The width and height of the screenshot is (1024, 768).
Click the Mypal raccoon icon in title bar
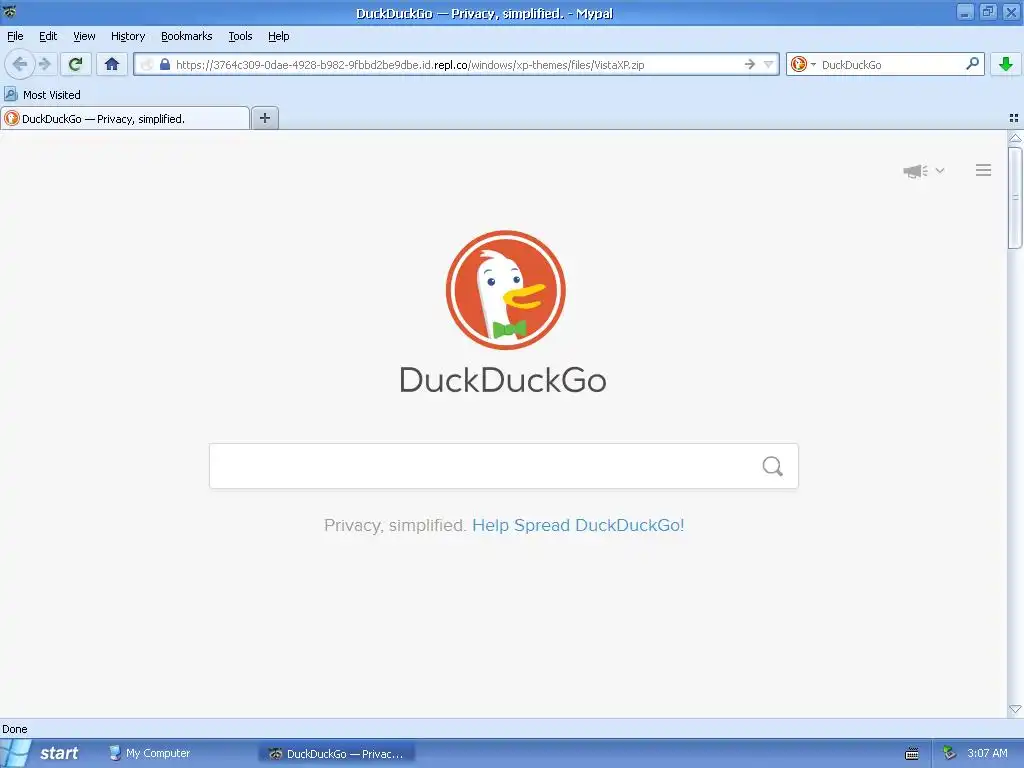pyautogui.click(x=10, y=11)
